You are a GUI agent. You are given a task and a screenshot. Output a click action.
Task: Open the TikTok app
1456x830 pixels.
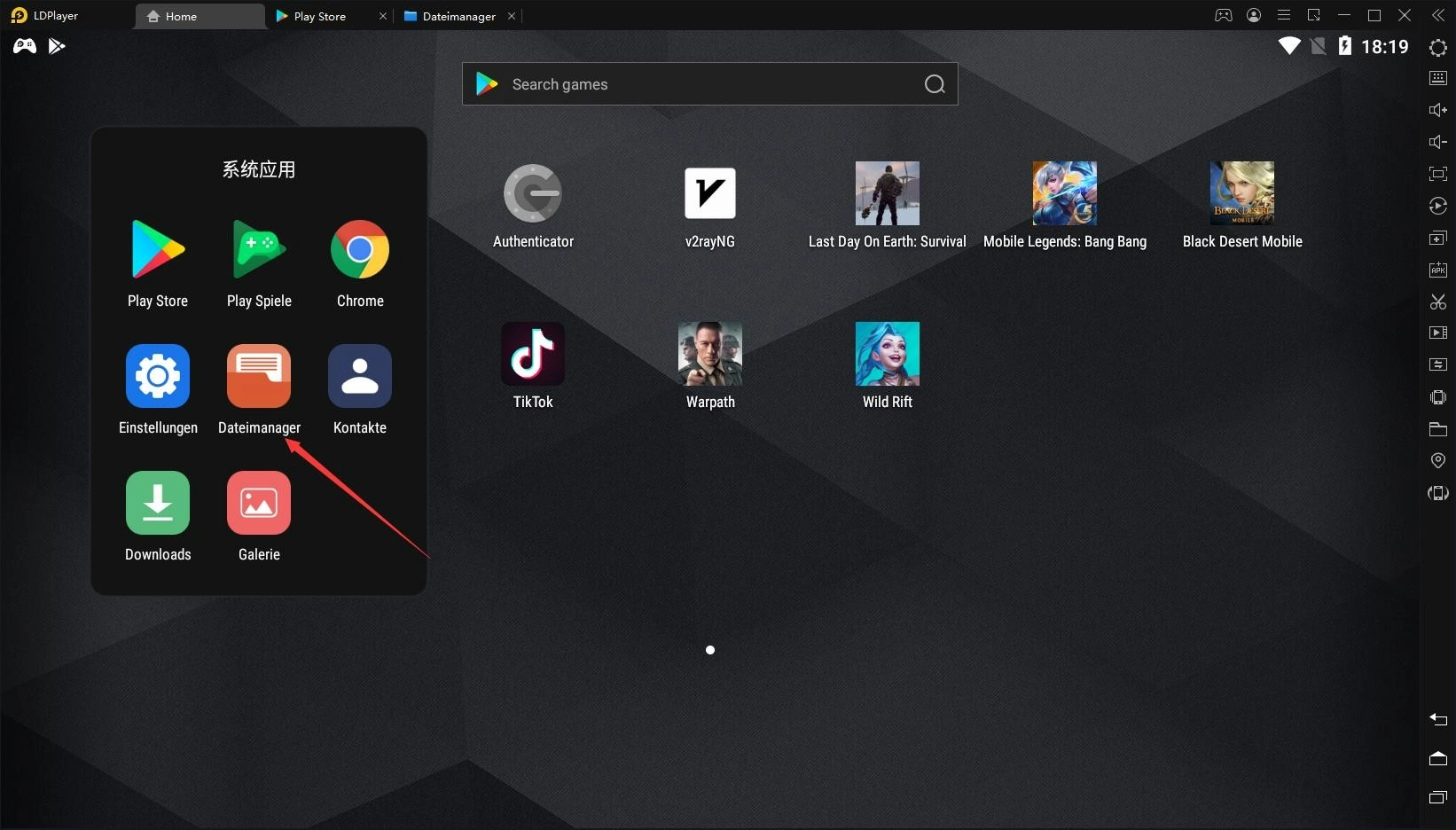pyautogui.click(x=533, y=354)
